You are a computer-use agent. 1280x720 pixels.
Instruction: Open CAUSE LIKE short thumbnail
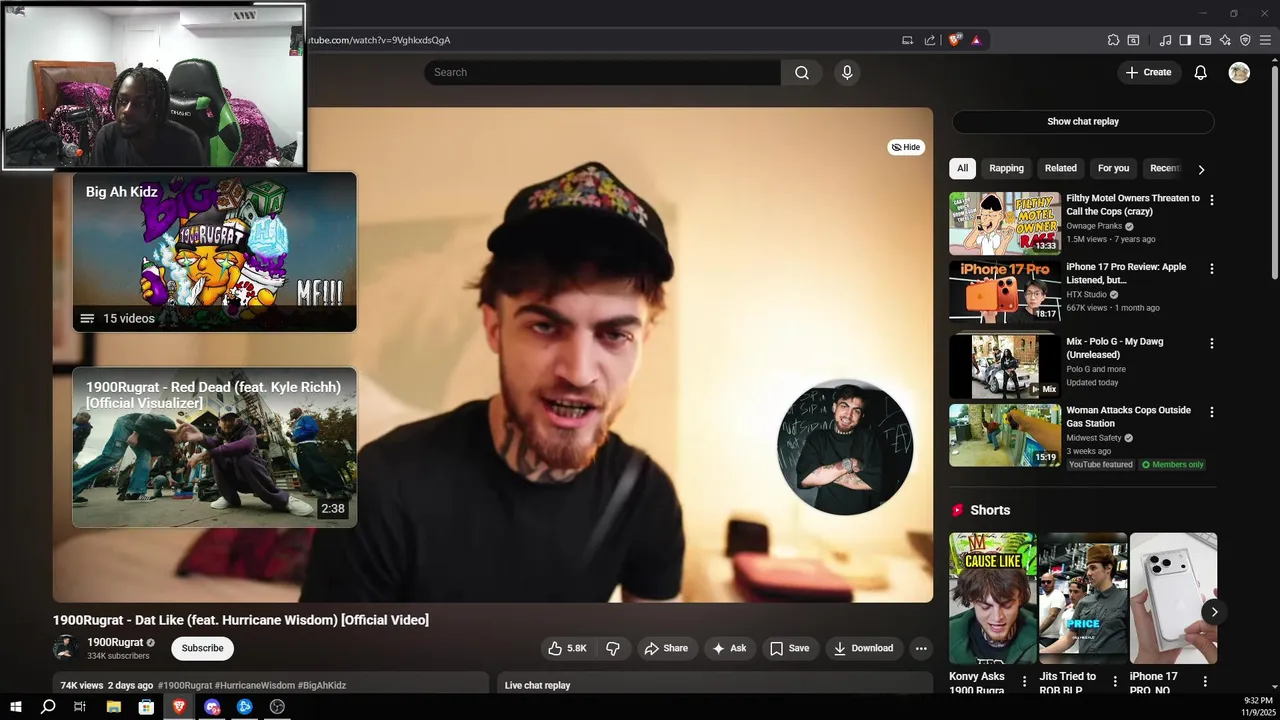[993, 598]
